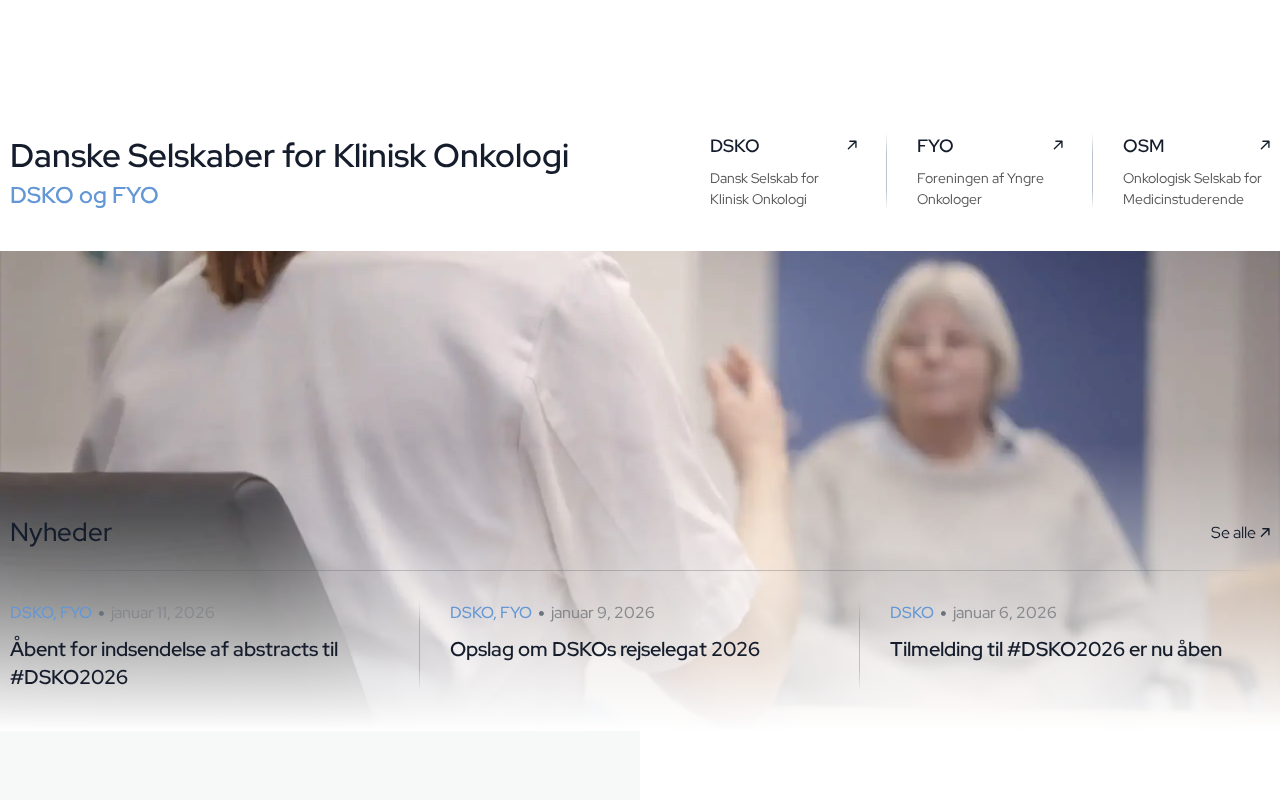This screenshot has width=1280, height=800.
Task: Click Onkologisk Selskab for Medicinstuderende description
Action: point(1192,189)
